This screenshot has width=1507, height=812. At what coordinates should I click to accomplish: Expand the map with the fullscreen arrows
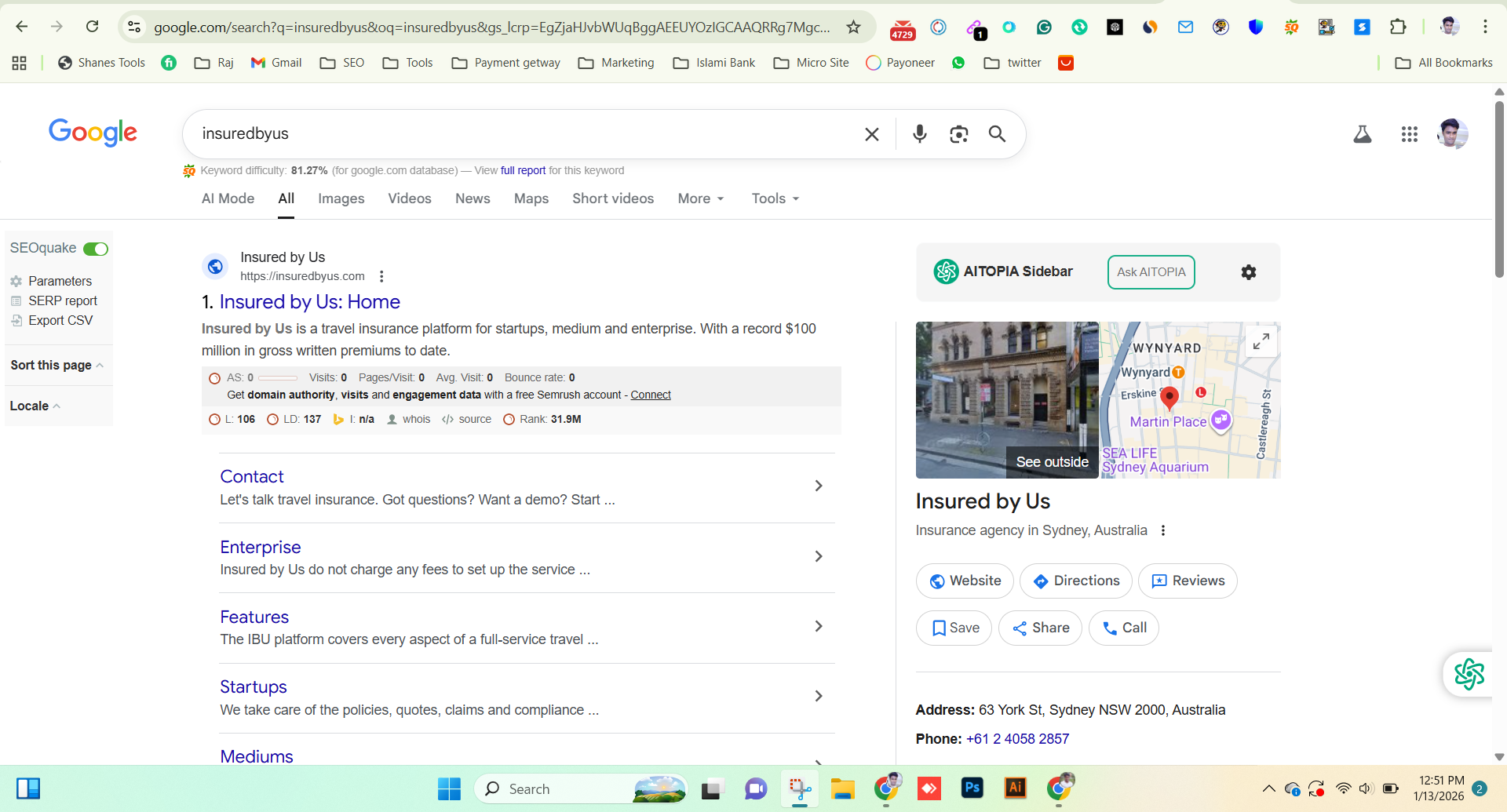1261,341
